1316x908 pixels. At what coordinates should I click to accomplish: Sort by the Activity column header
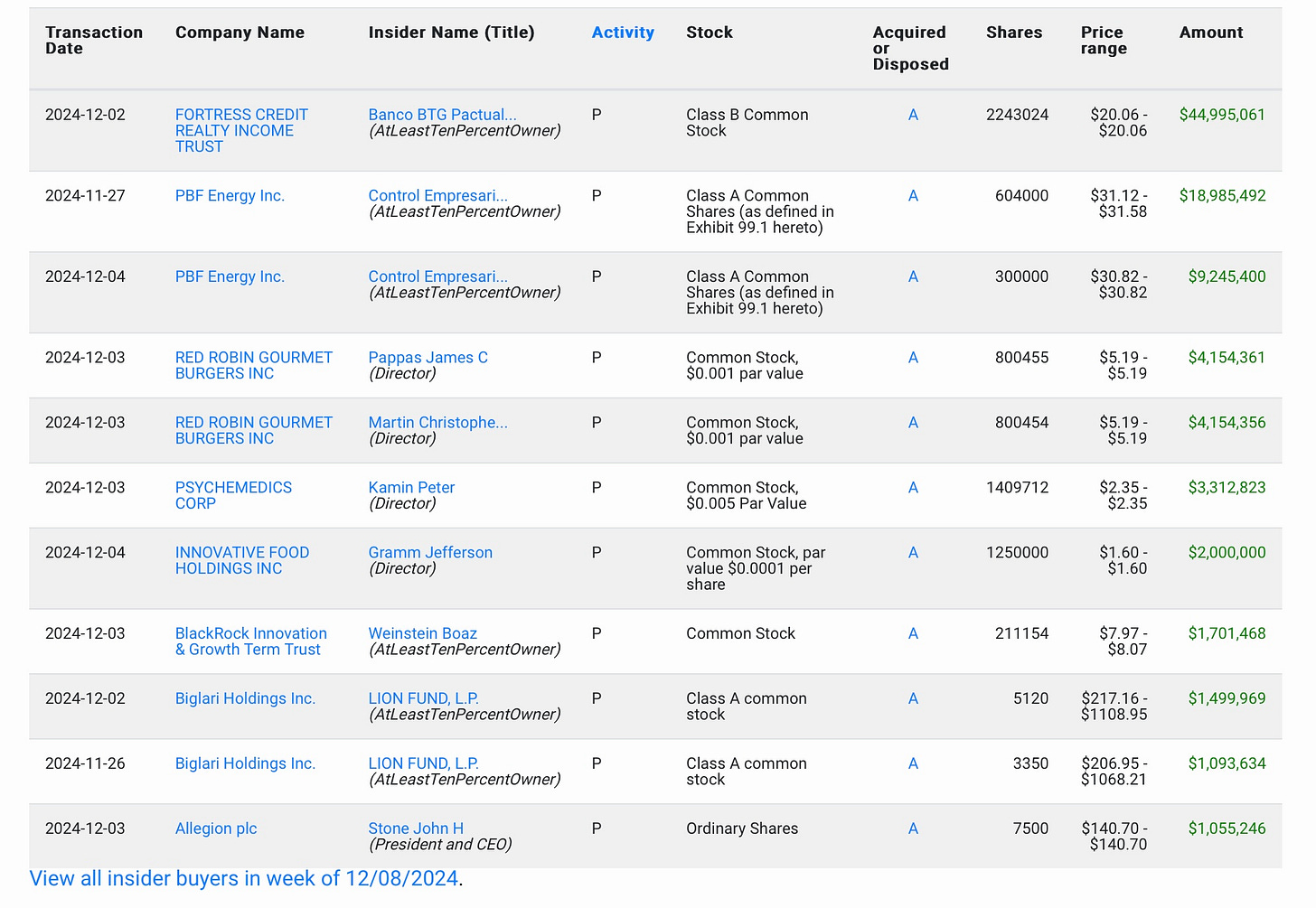point(623,33)
